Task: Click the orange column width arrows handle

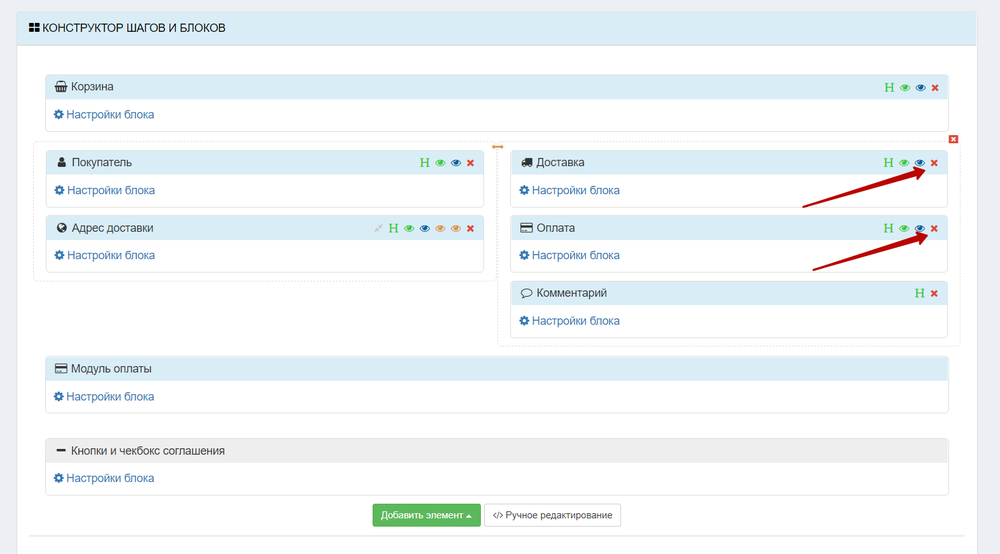Action: pyautogui.click(x=497, y=147)
